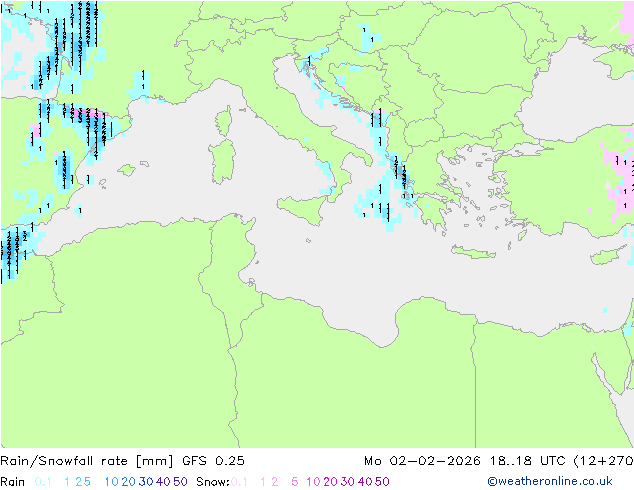Click the snow legend value 40
This screenshot has width=634, height=490.
tap(365, 482)
